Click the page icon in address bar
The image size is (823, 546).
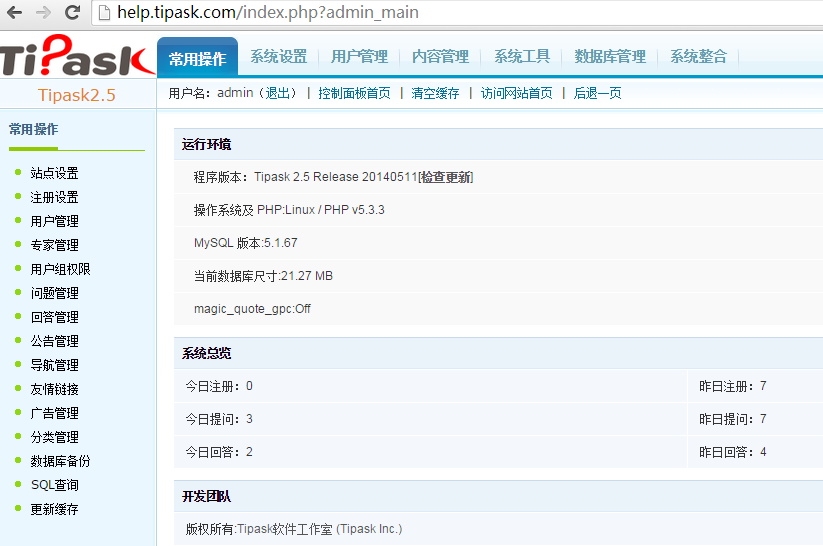pos(104,13)
